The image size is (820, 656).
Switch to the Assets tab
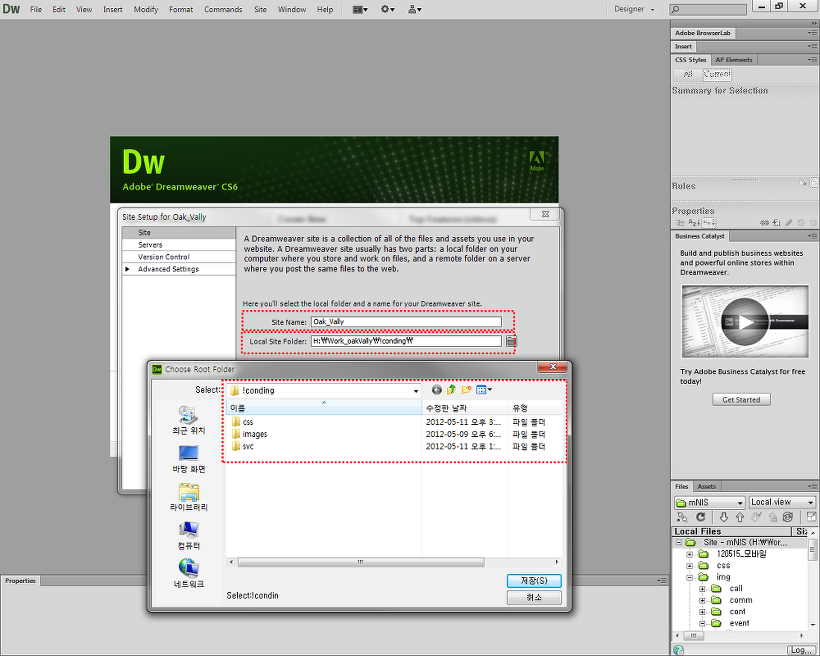pyautogui.click(x=707, y=487)
